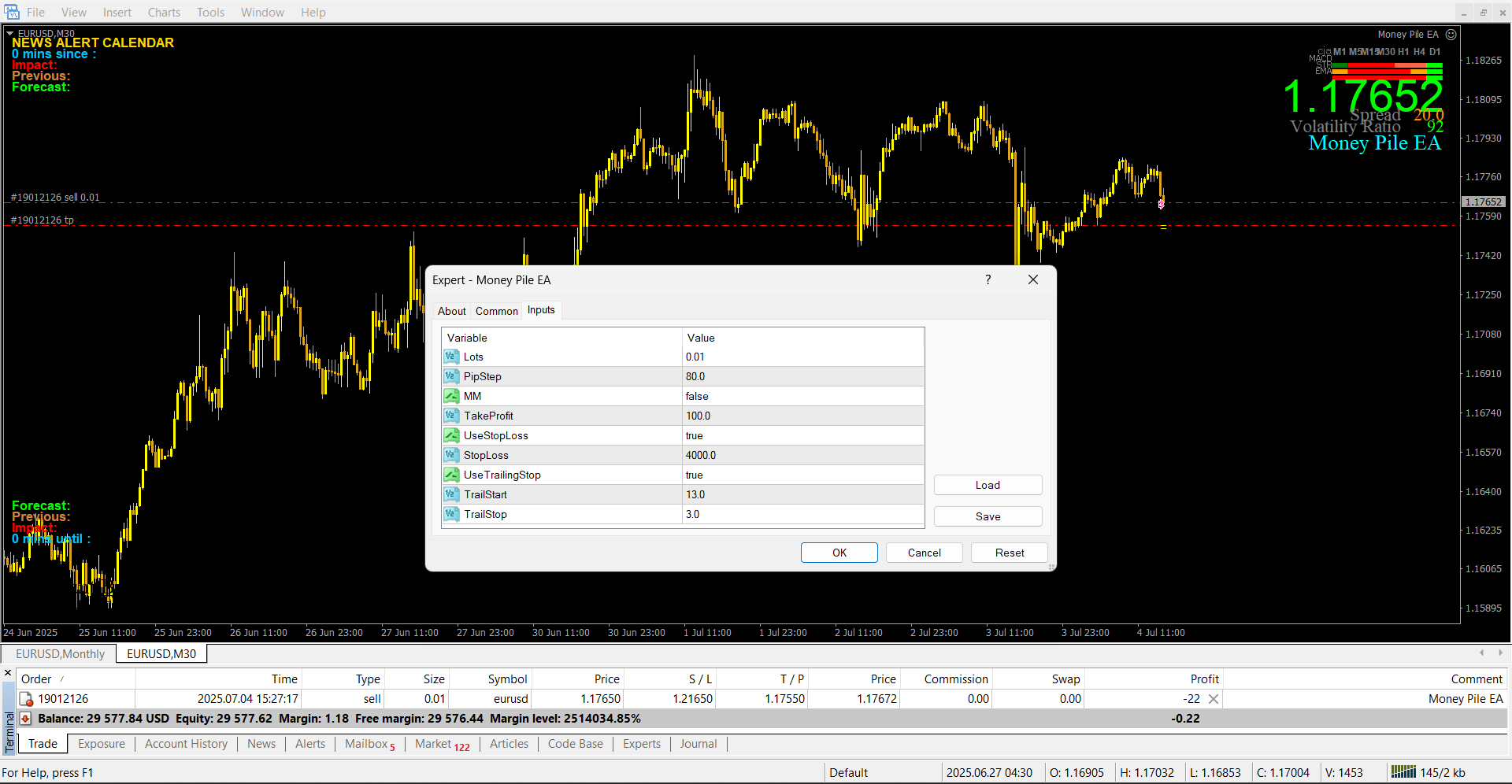Viewport: 1512px width, 784px height.
Task: Close the Terminal panel
Action: 8,673
